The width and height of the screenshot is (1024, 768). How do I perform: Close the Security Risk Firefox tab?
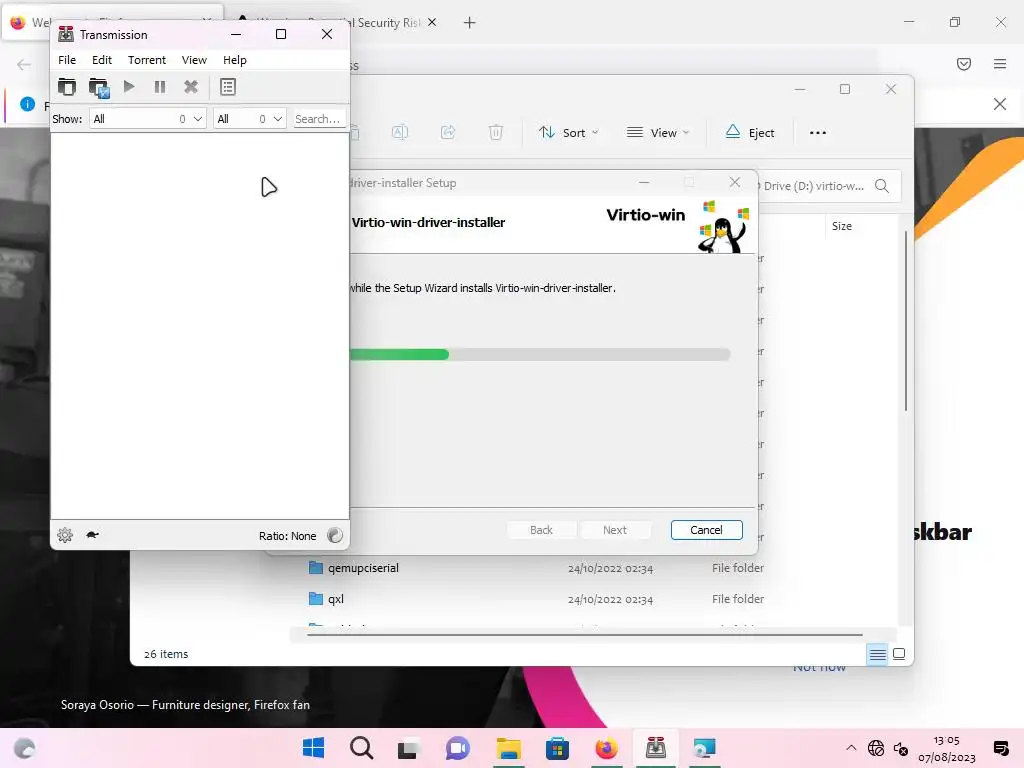(x=432, y=22)
